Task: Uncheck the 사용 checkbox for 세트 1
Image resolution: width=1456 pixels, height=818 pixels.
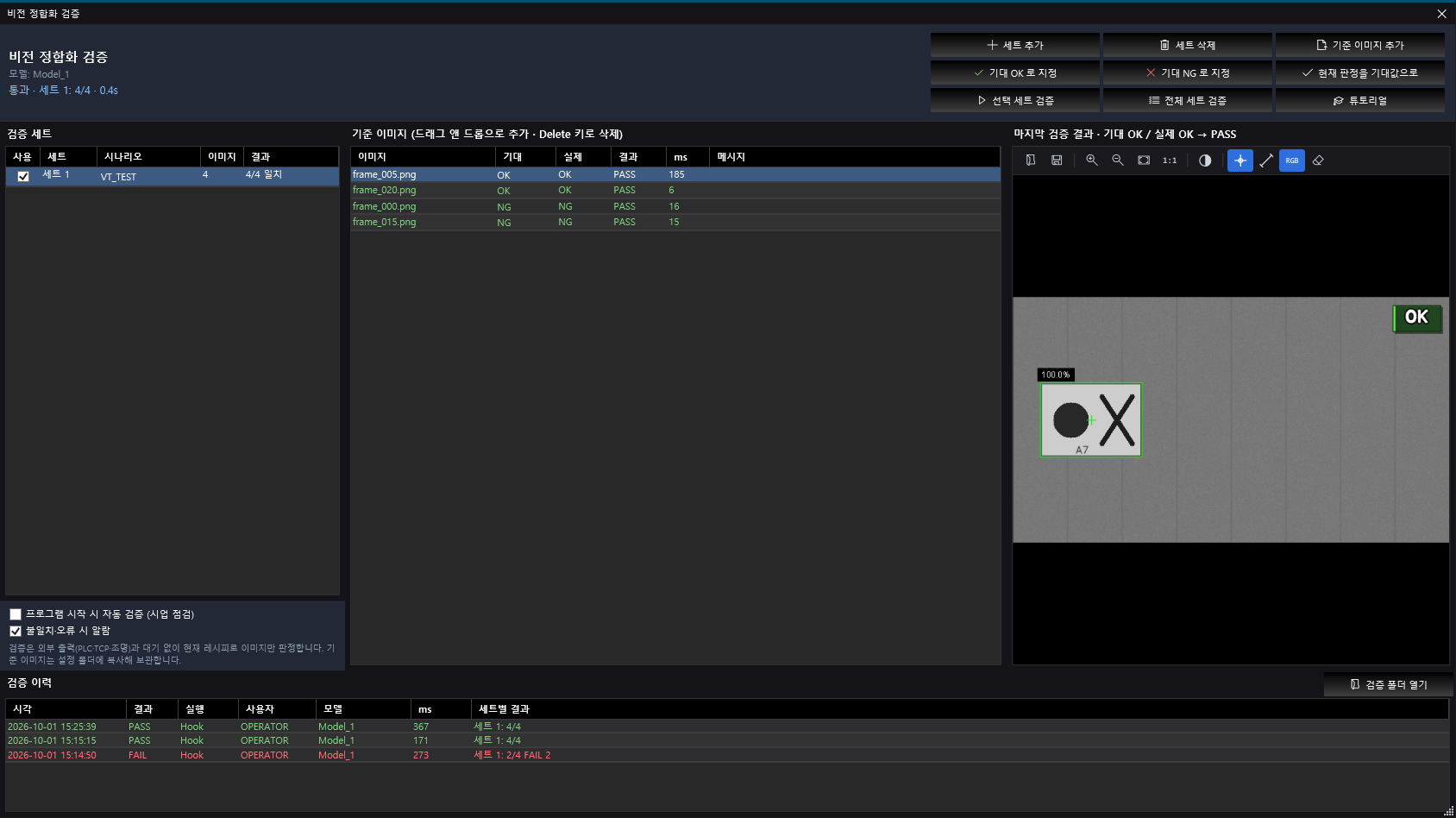Action: click(x=23, y=176)
